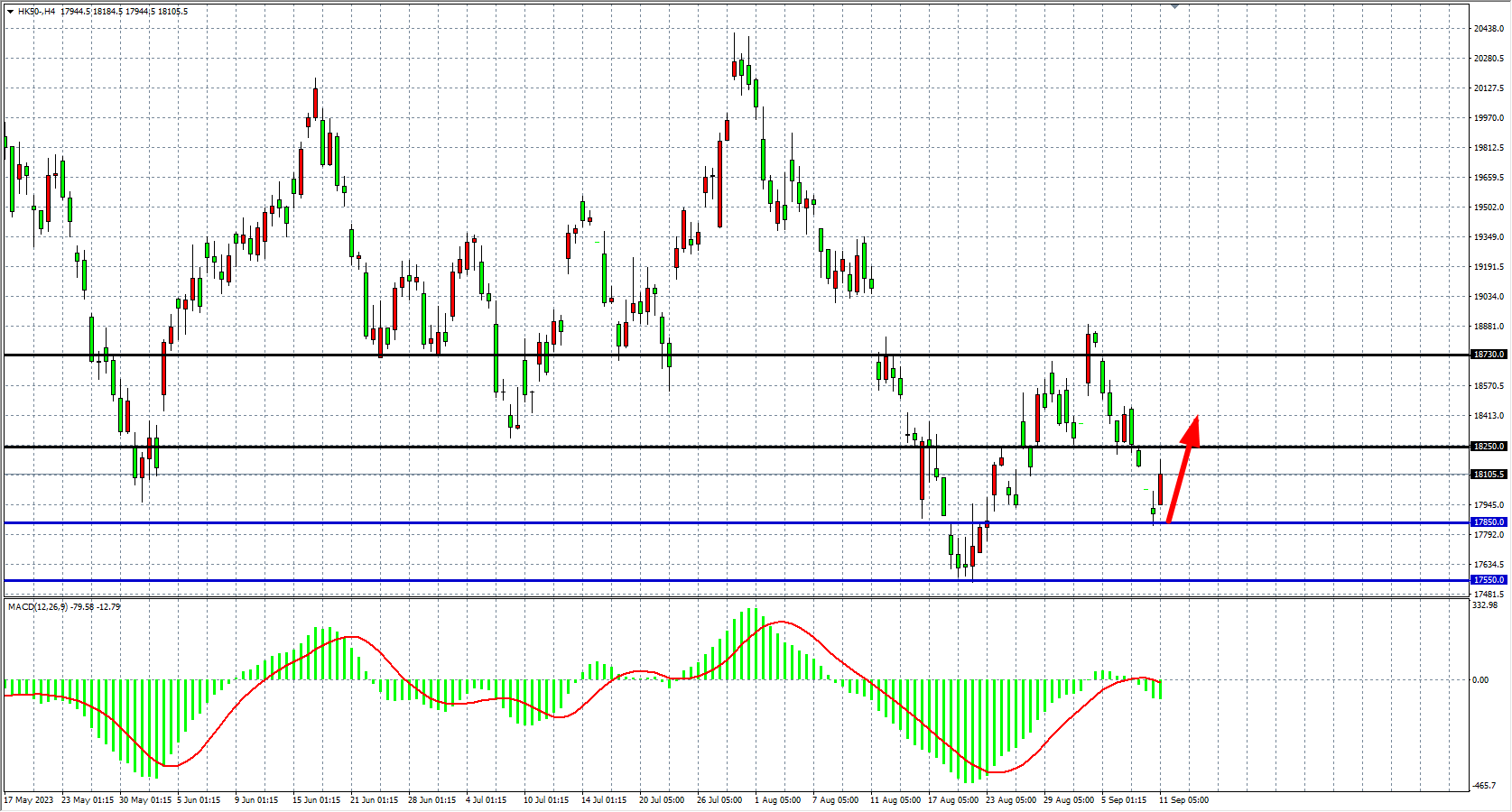The image size is (1512, 812).
Task: Click the 11 Sep 05:00 time label
Action: click(x=1183, y=800)
